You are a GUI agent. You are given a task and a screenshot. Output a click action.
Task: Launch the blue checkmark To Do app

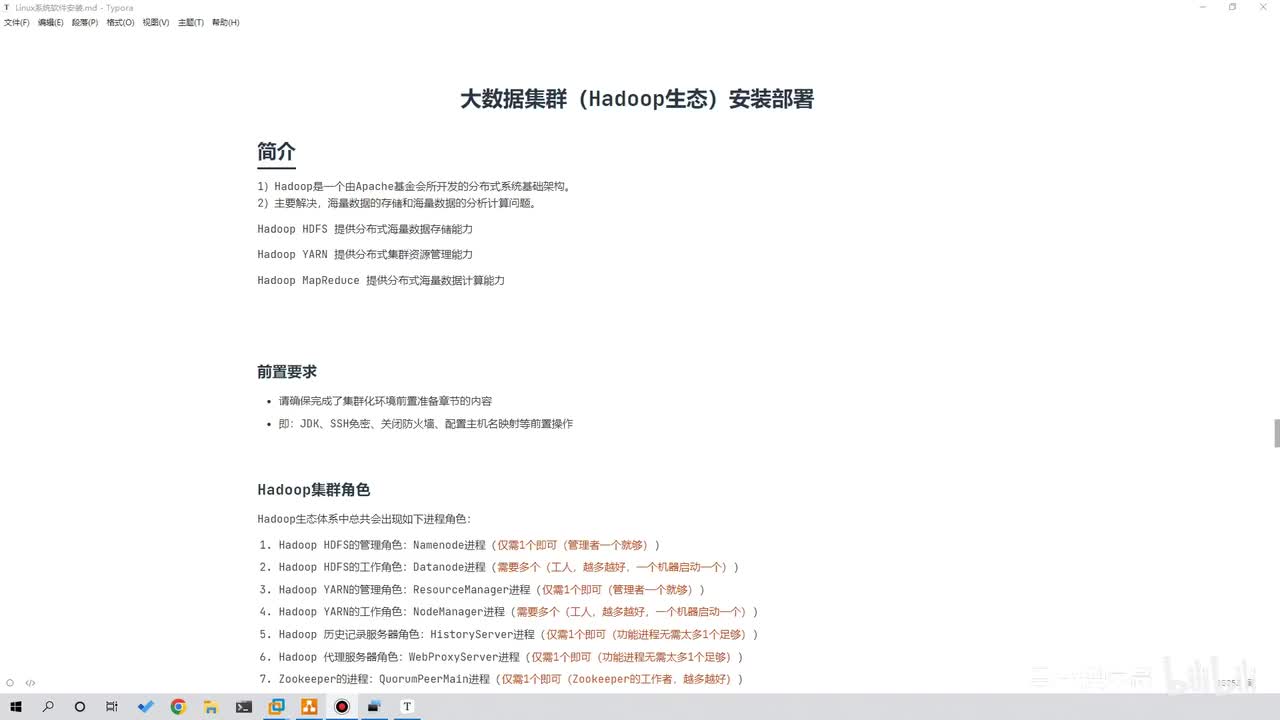pos(146,707)
